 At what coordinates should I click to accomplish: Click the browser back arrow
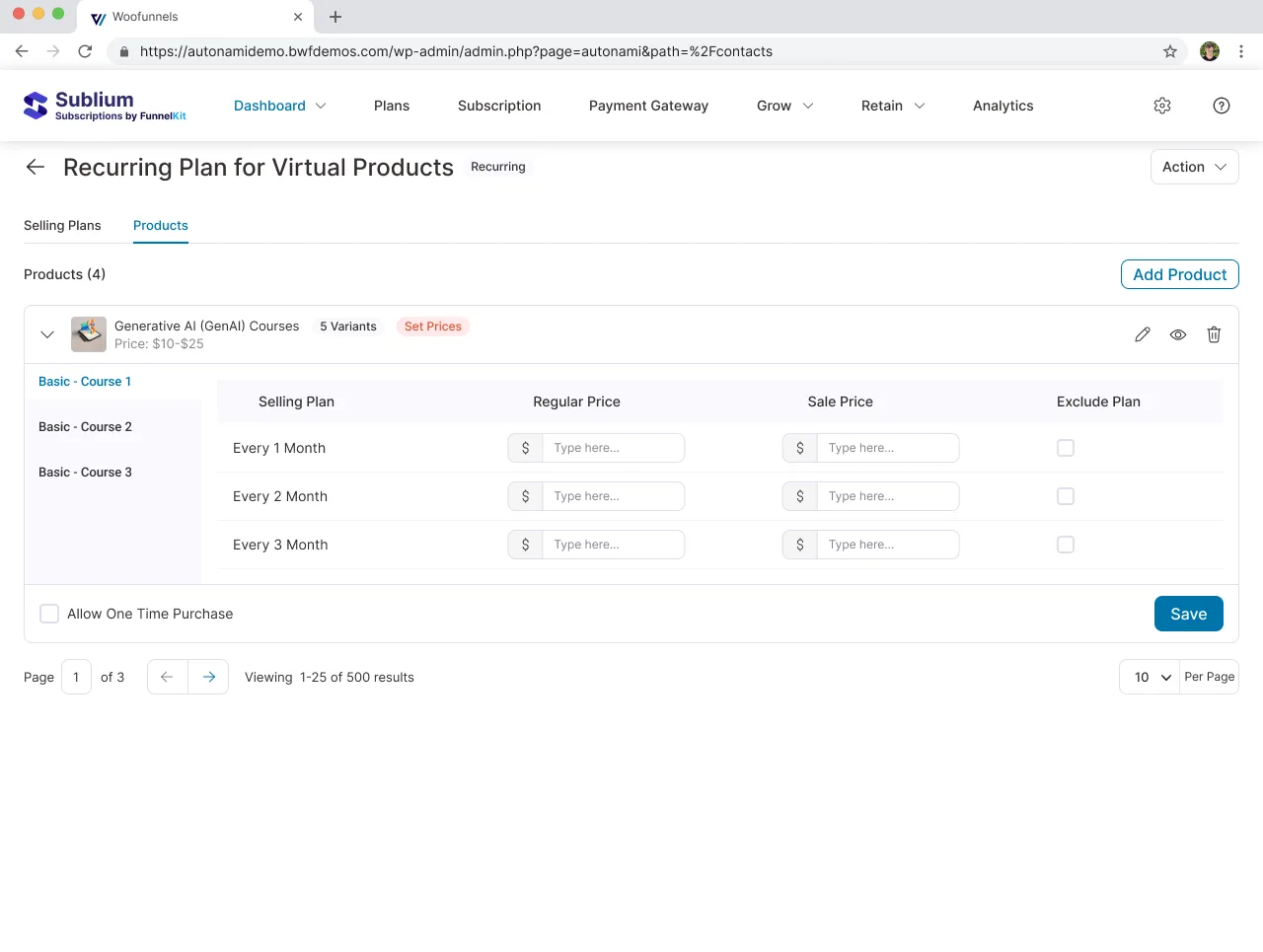click(x=22, y=51)
